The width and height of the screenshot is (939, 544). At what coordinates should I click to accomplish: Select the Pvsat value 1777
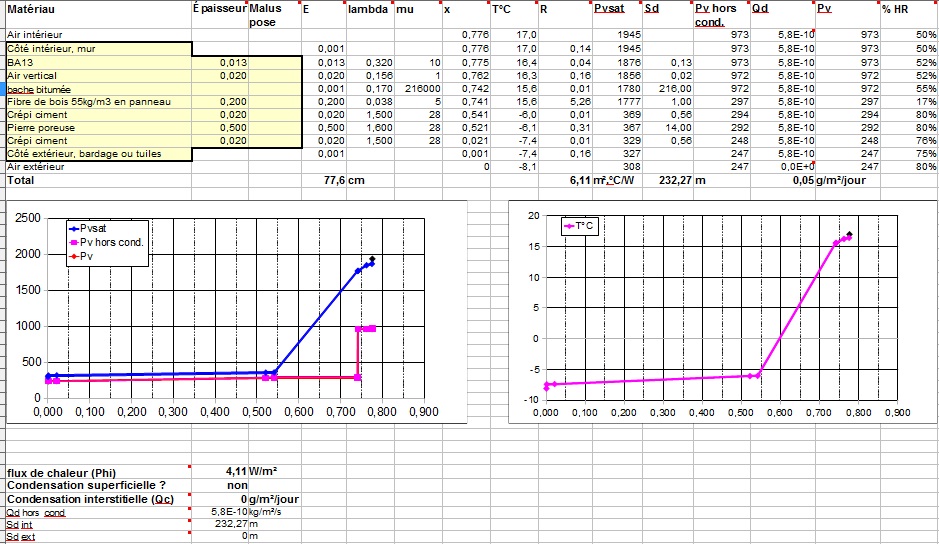[x=617, y=102]
